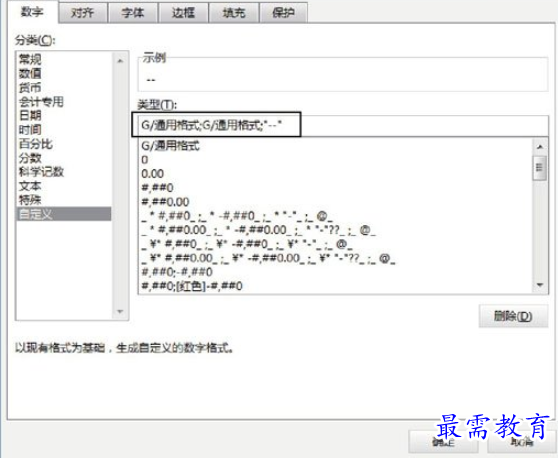Pick the 分数 category
558x458 pixels.
coord(64,158)
